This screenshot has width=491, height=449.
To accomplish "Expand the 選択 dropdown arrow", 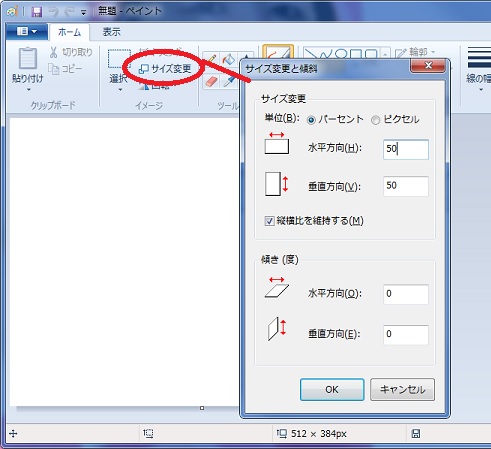I will [x=120, y=90].
